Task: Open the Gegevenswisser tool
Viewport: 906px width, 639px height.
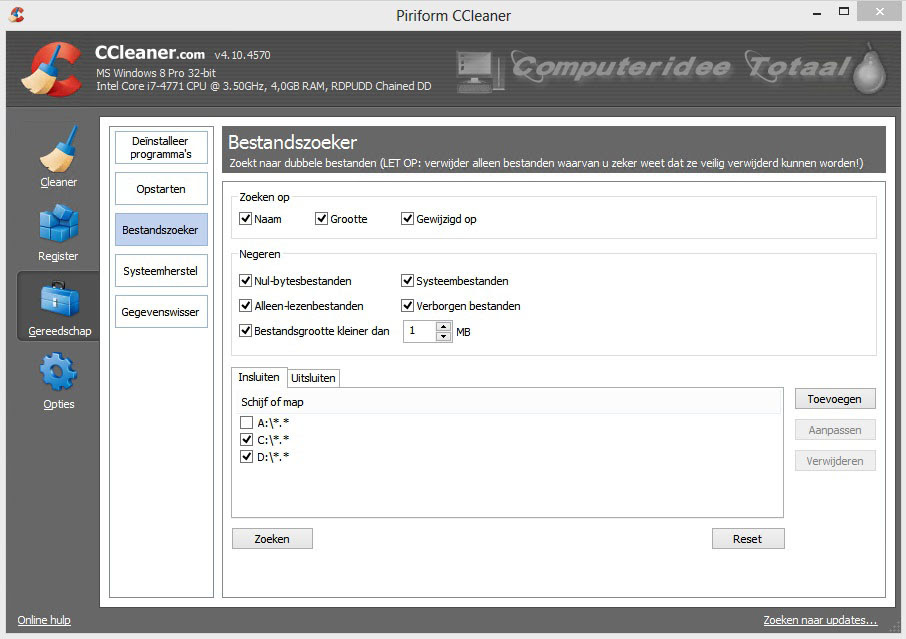Action: pos(161,312)
